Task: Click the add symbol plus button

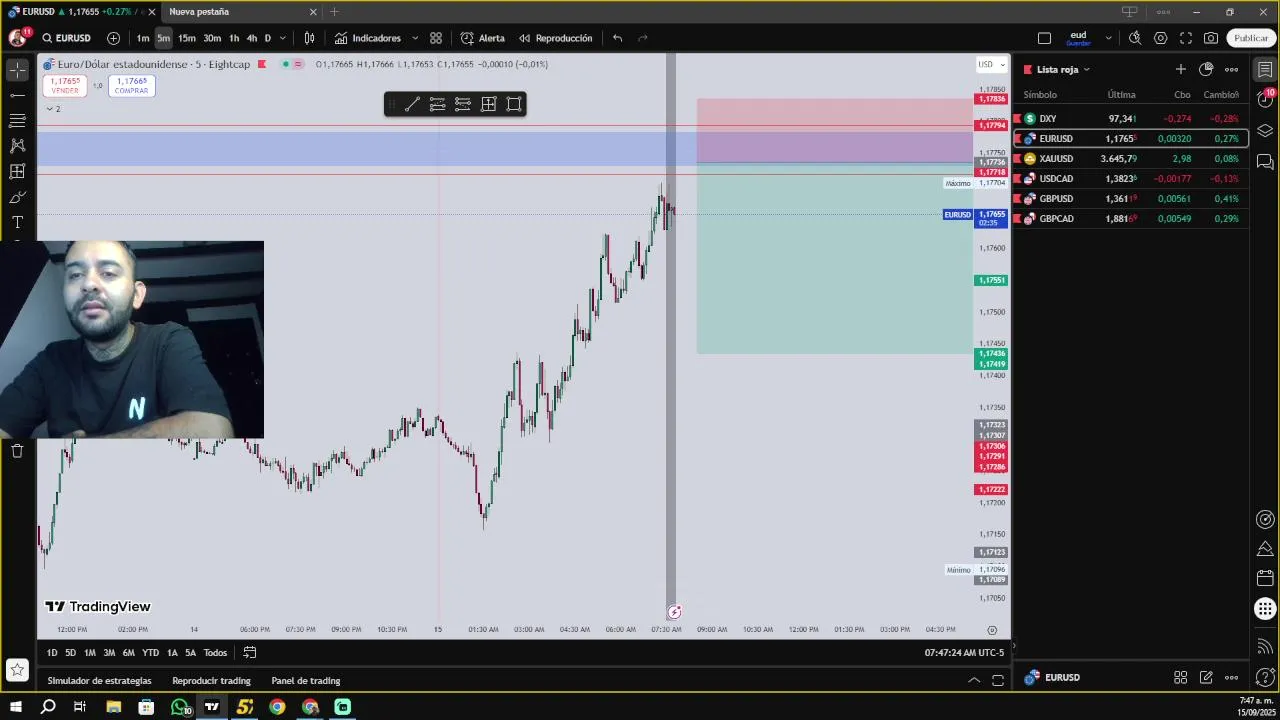Action: (113, 38)
